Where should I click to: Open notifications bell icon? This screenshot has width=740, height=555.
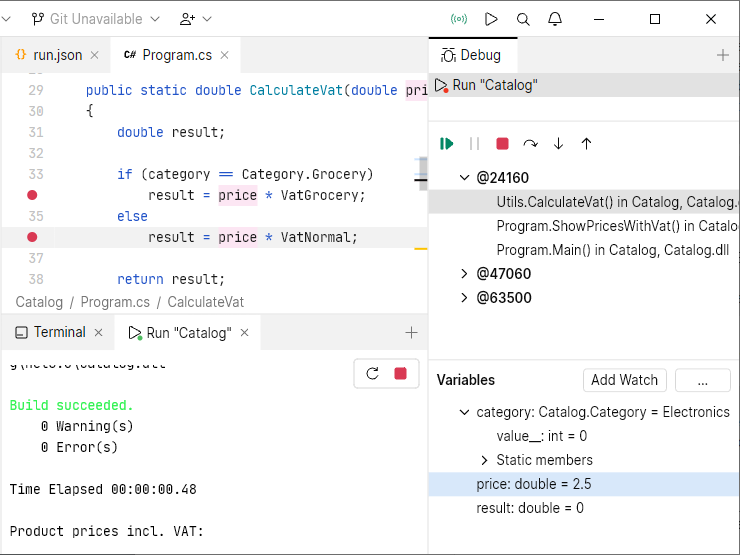pos(555,19)
